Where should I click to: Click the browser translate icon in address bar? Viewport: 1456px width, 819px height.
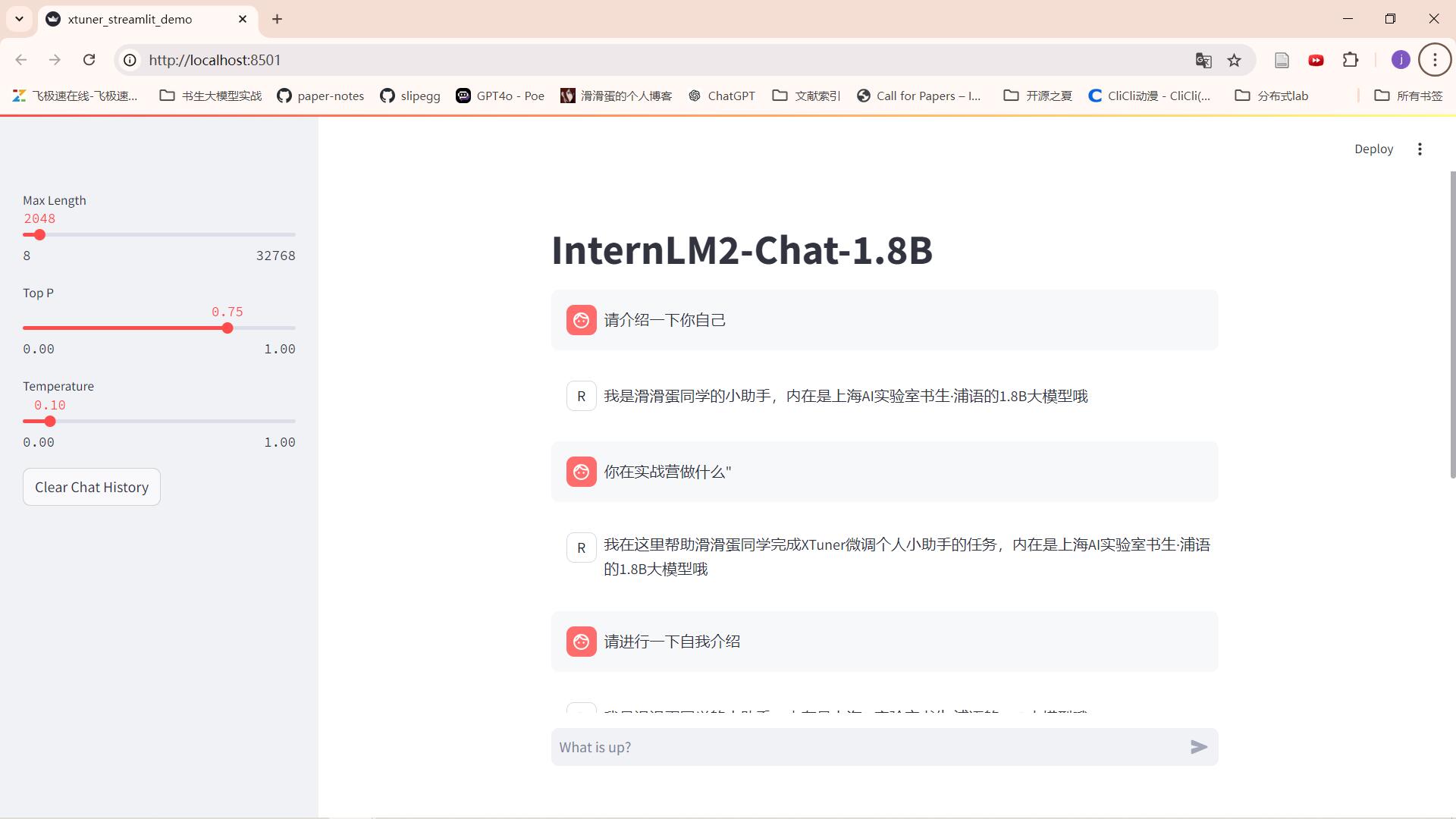(x=1203, y=59)
